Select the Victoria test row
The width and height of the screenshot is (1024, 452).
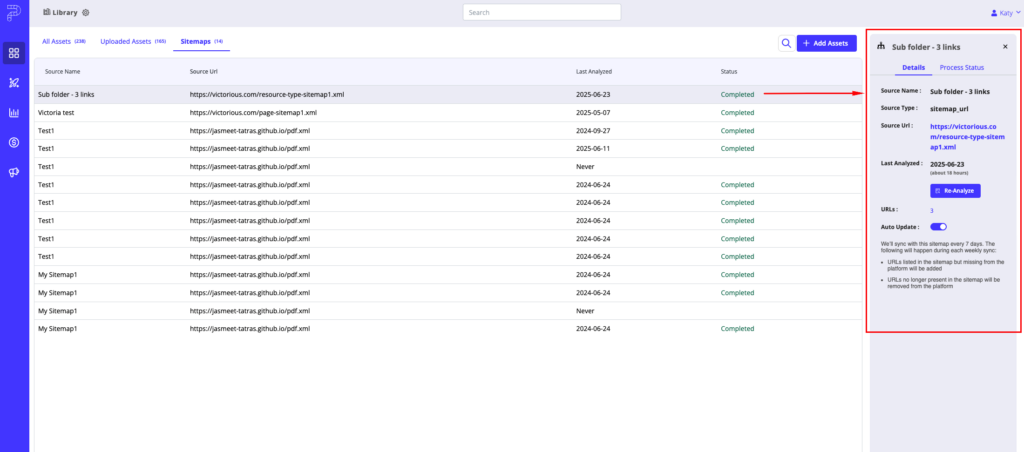point(448,112)
